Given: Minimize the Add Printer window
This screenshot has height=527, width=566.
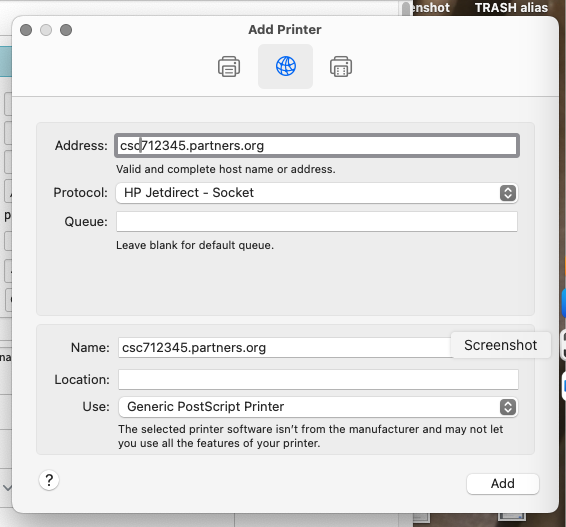Looking at the screenshot, I should 46,30.
